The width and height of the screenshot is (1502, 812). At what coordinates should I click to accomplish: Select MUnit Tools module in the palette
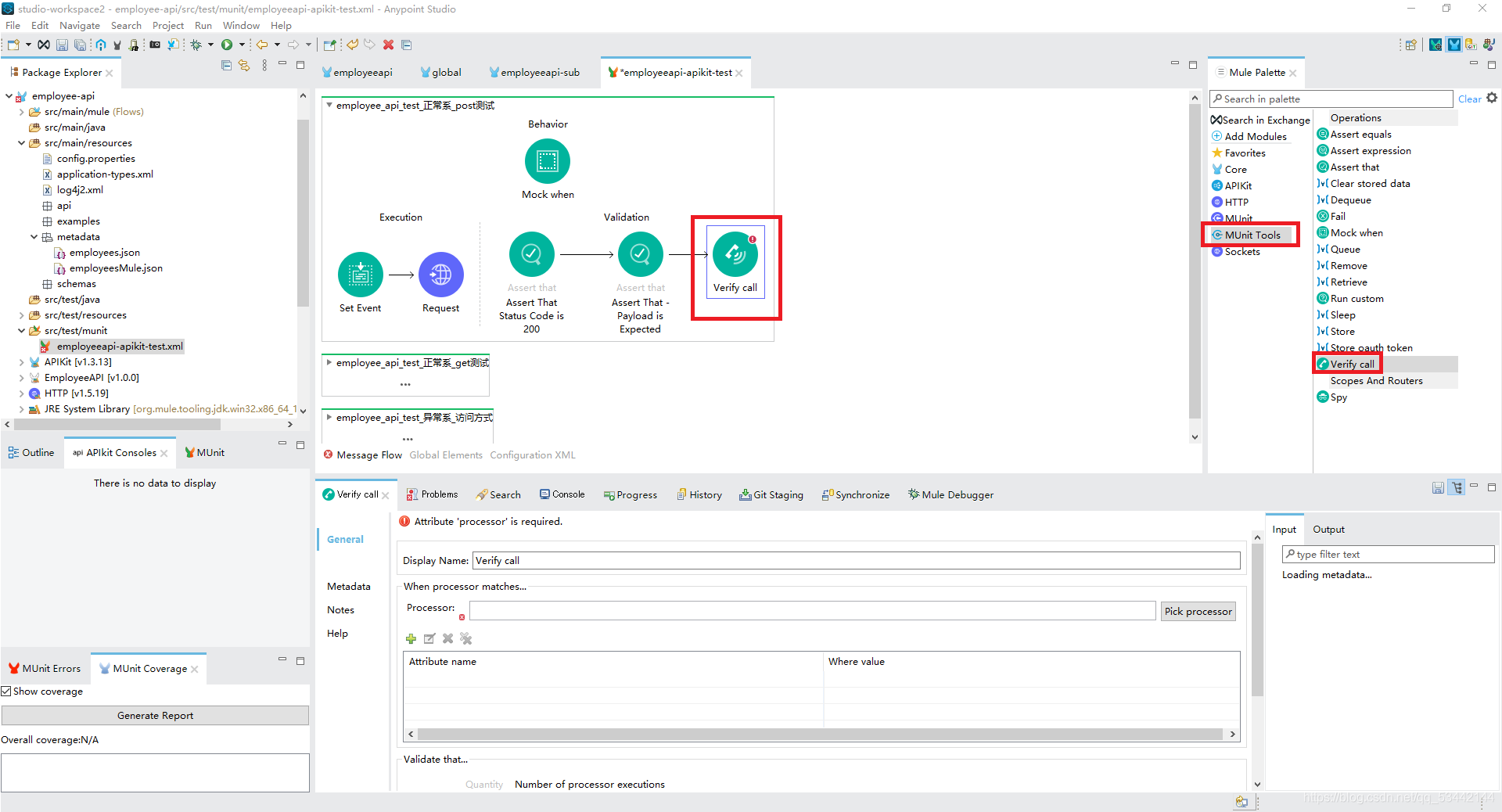click(x=1252, y=235)
